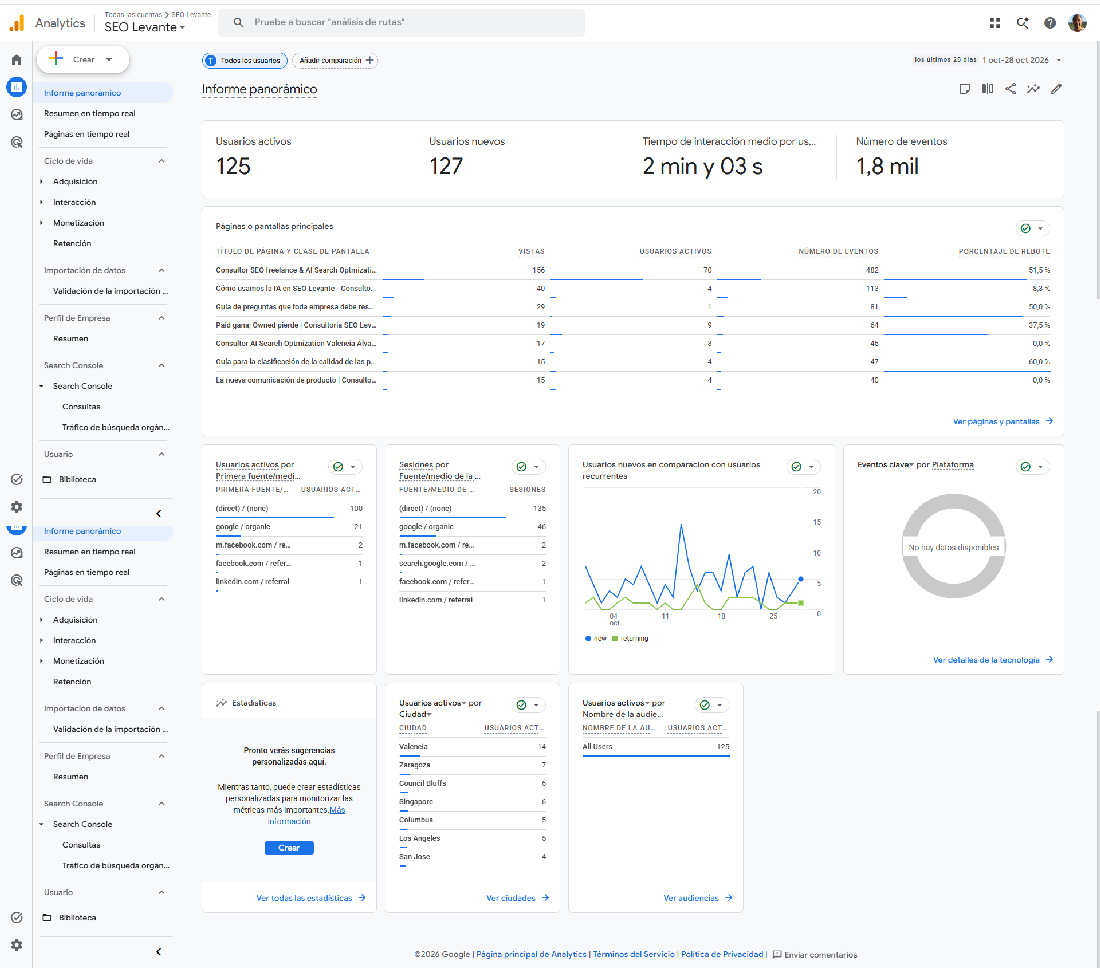Open the Usuarios activos metric dropdown in the Ciudad card
This screenshot has height=968, width=1100.
coord(433,703)
